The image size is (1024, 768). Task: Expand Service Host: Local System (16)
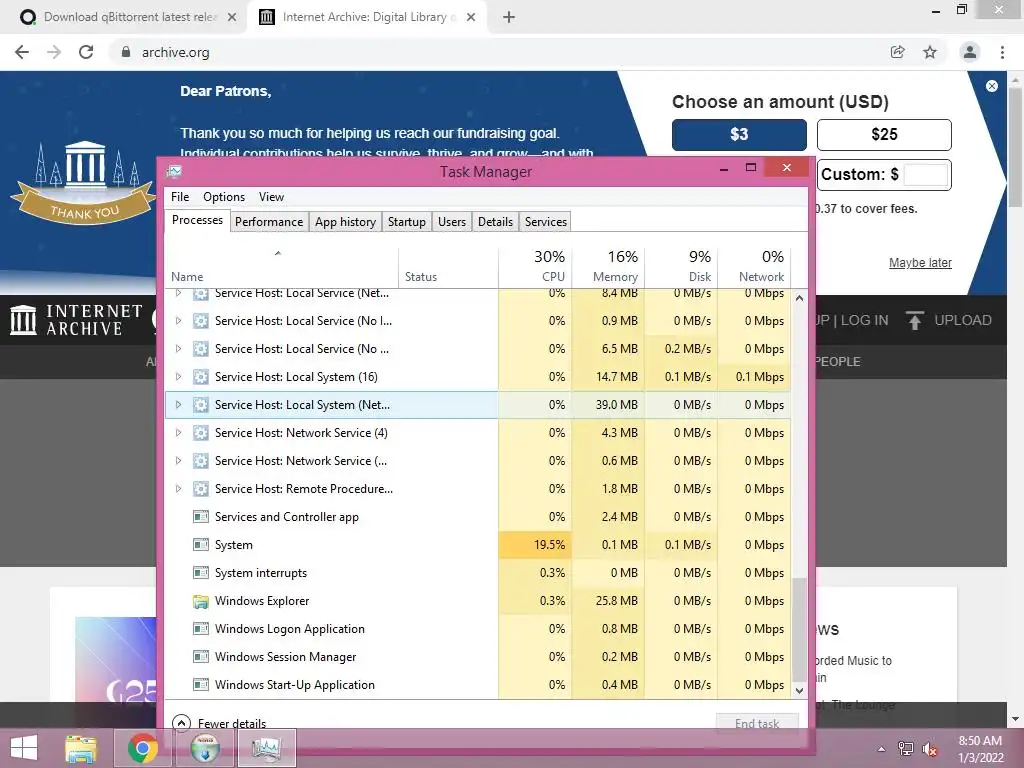pos(178,377)
